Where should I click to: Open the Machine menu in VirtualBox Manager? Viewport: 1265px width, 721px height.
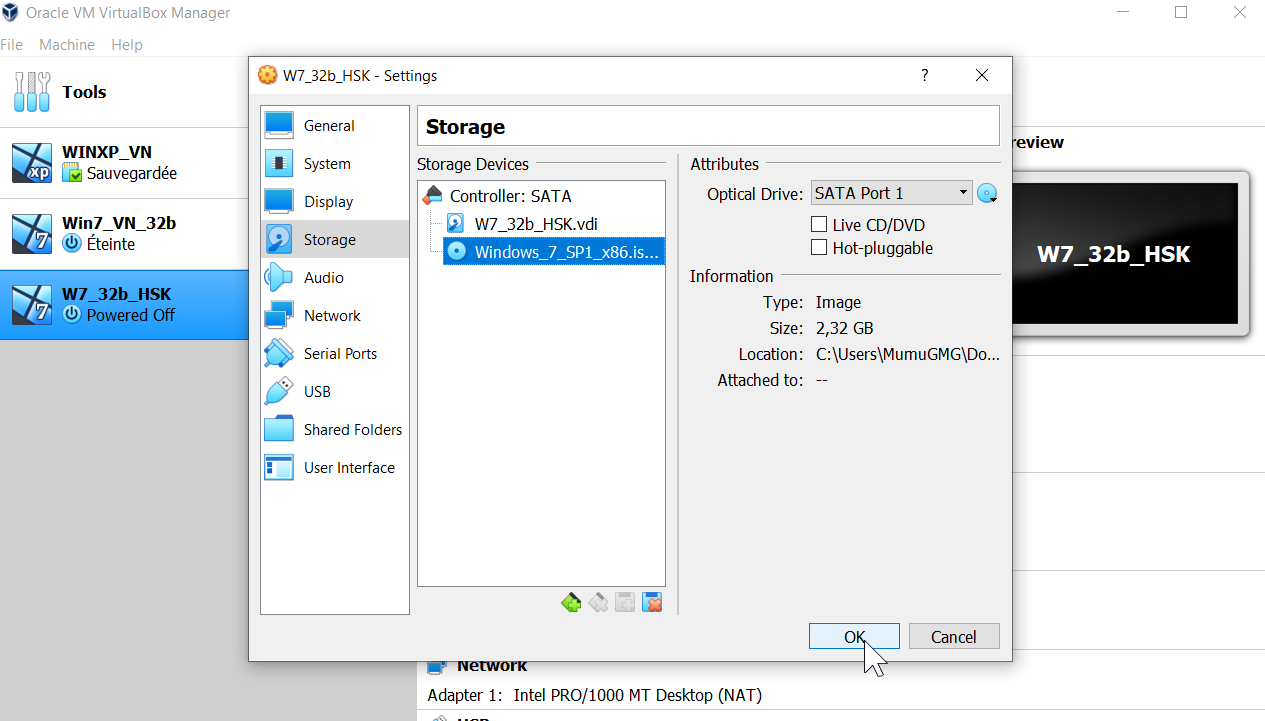(x=67, y=45)
